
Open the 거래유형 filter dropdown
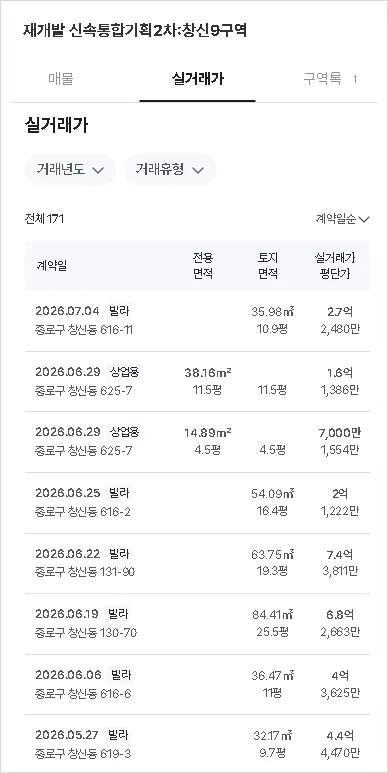pyautogui.click(x=170, y=170)
